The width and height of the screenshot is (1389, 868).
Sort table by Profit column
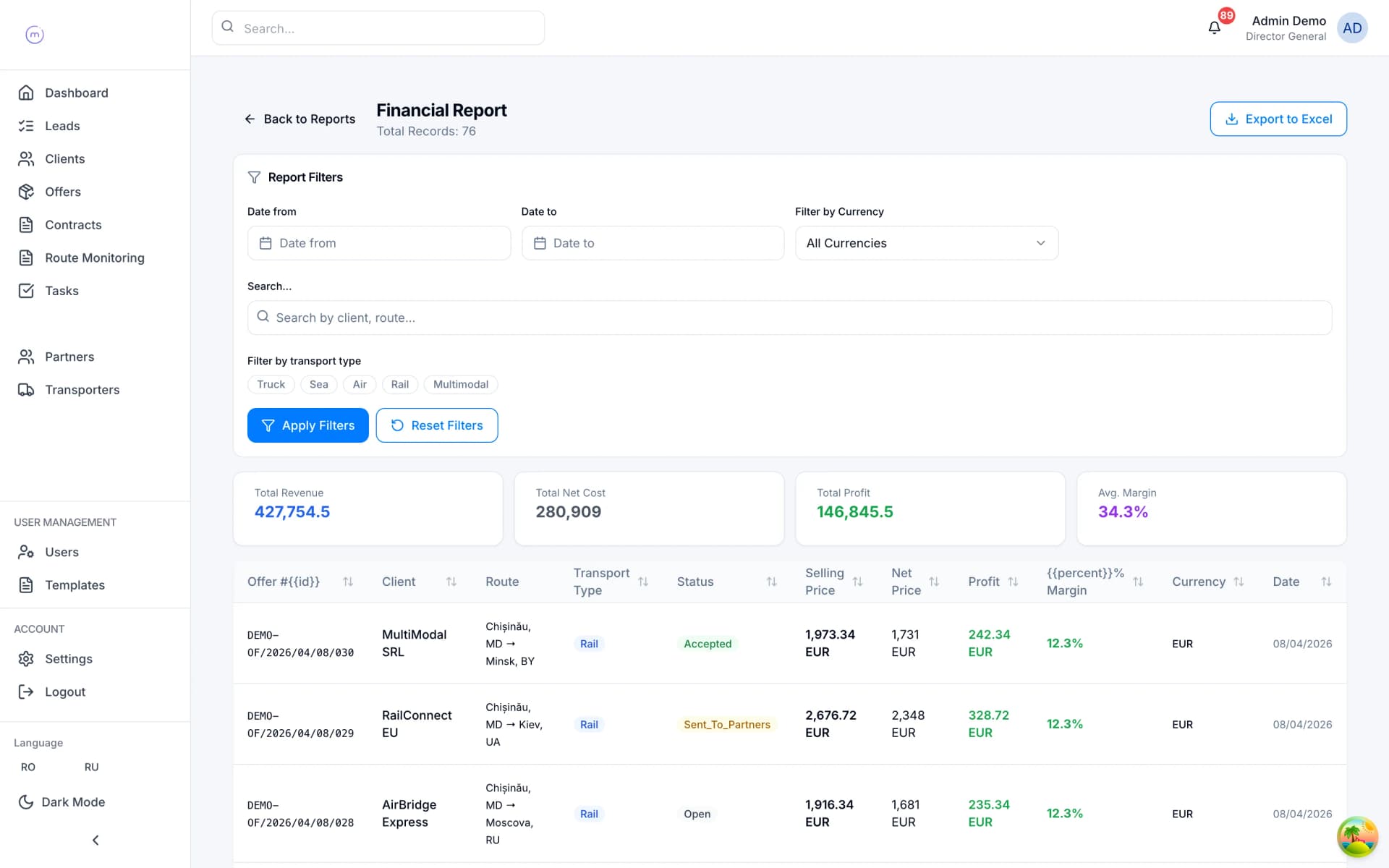(x=1013, y=582)
